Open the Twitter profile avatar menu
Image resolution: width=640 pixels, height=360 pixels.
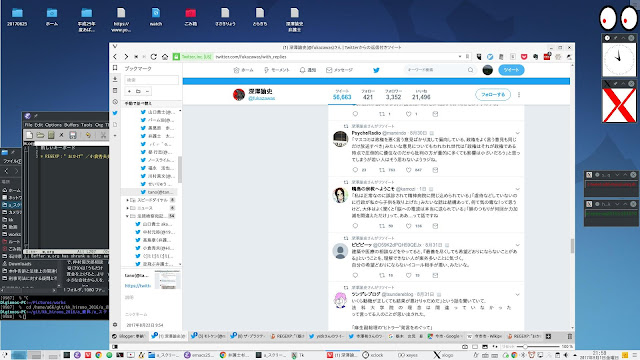pyautogui.click(x=487, y=70)
